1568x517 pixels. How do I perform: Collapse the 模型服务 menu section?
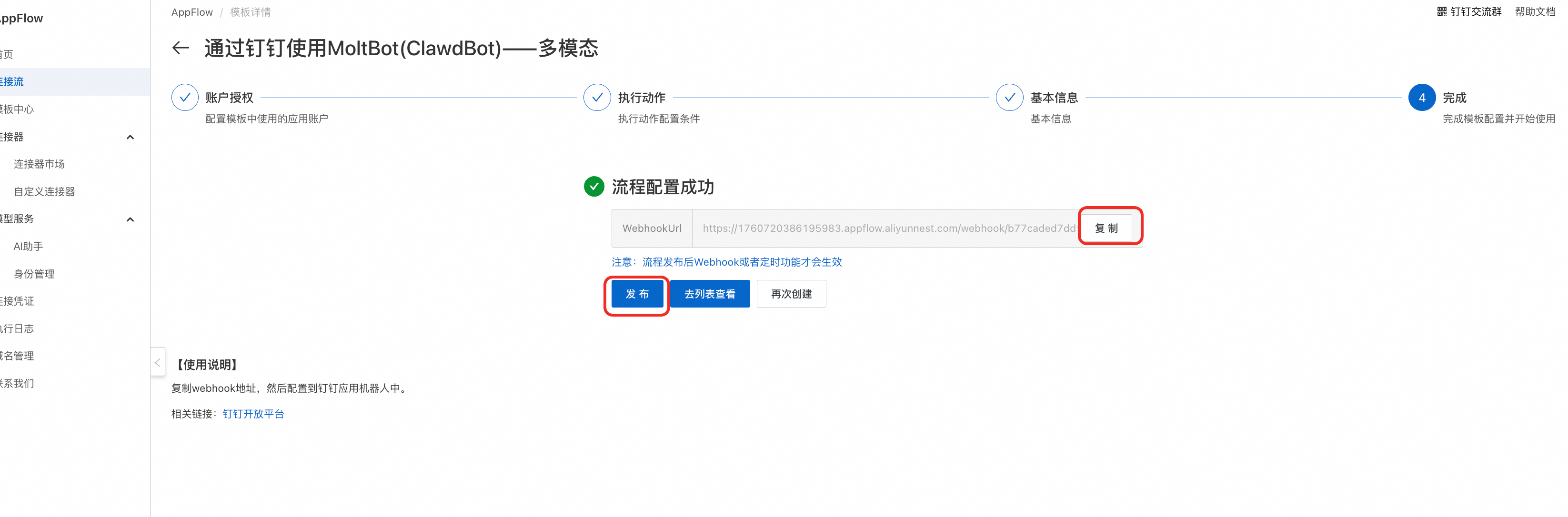coord(130,219)
